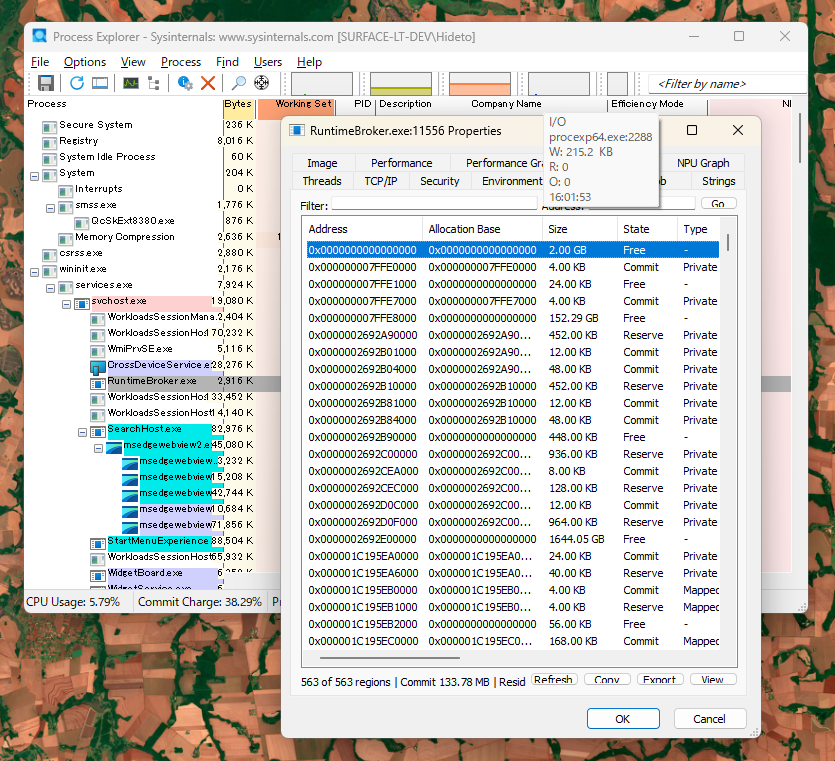Collapse the svchost.exe tree node

pos(67,304)
